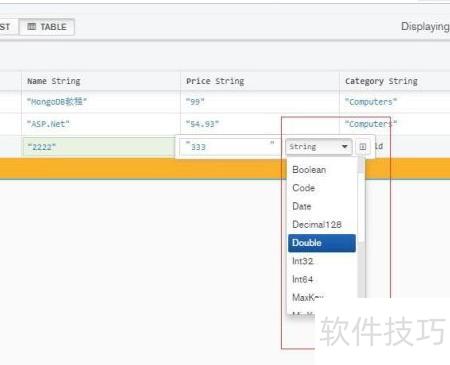The height and width of the screenshot is (365, 450).
Task: Switch to the TABLE view
Action: (47, 27)
